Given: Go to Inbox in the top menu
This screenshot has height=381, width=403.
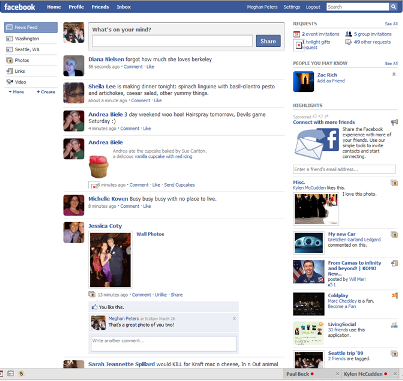Looking at the screenshot, I should pyautogui.click(x=124, y=7).
